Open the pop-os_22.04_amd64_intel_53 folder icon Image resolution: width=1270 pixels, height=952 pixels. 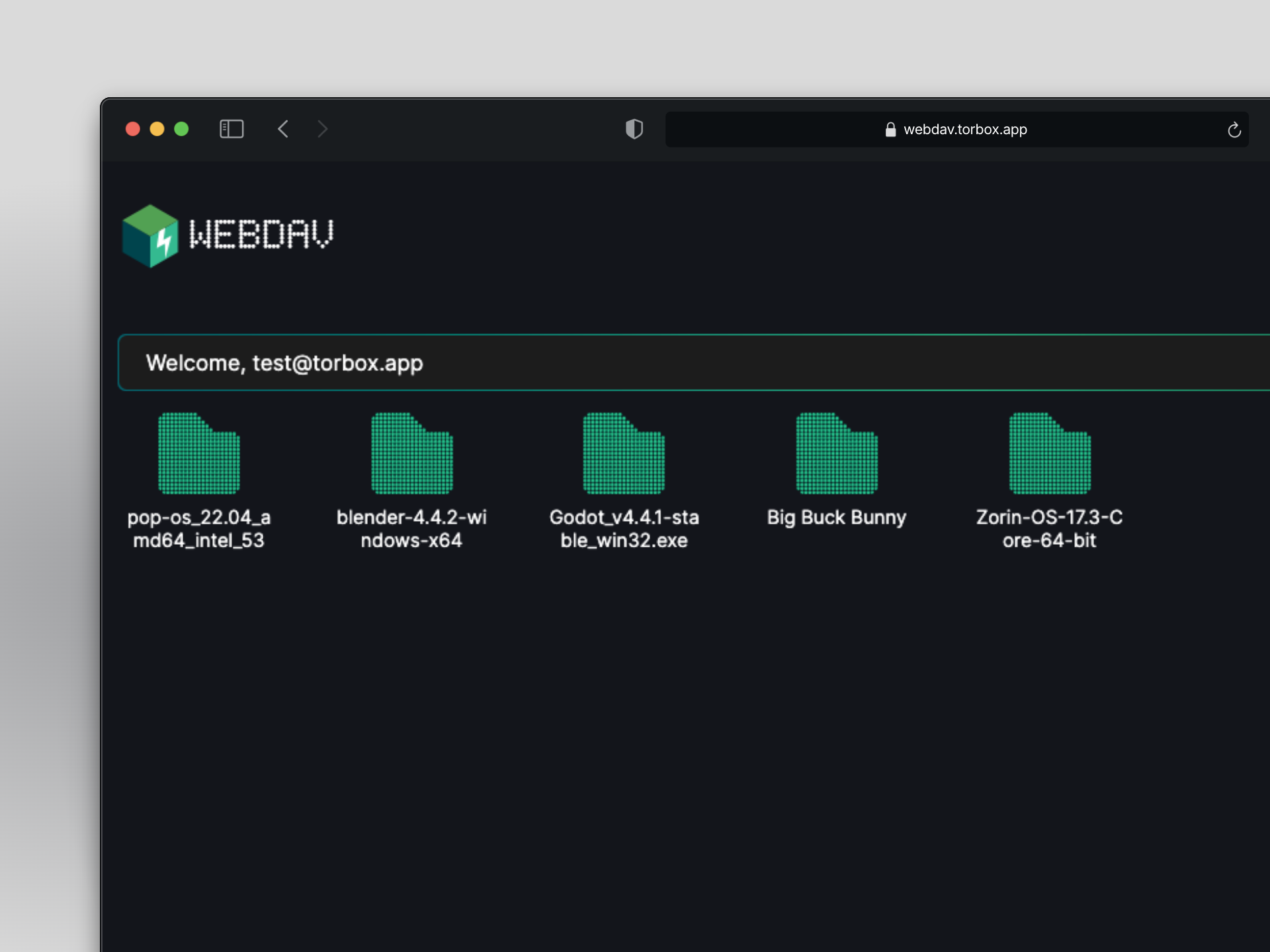[x=198, y=453]
